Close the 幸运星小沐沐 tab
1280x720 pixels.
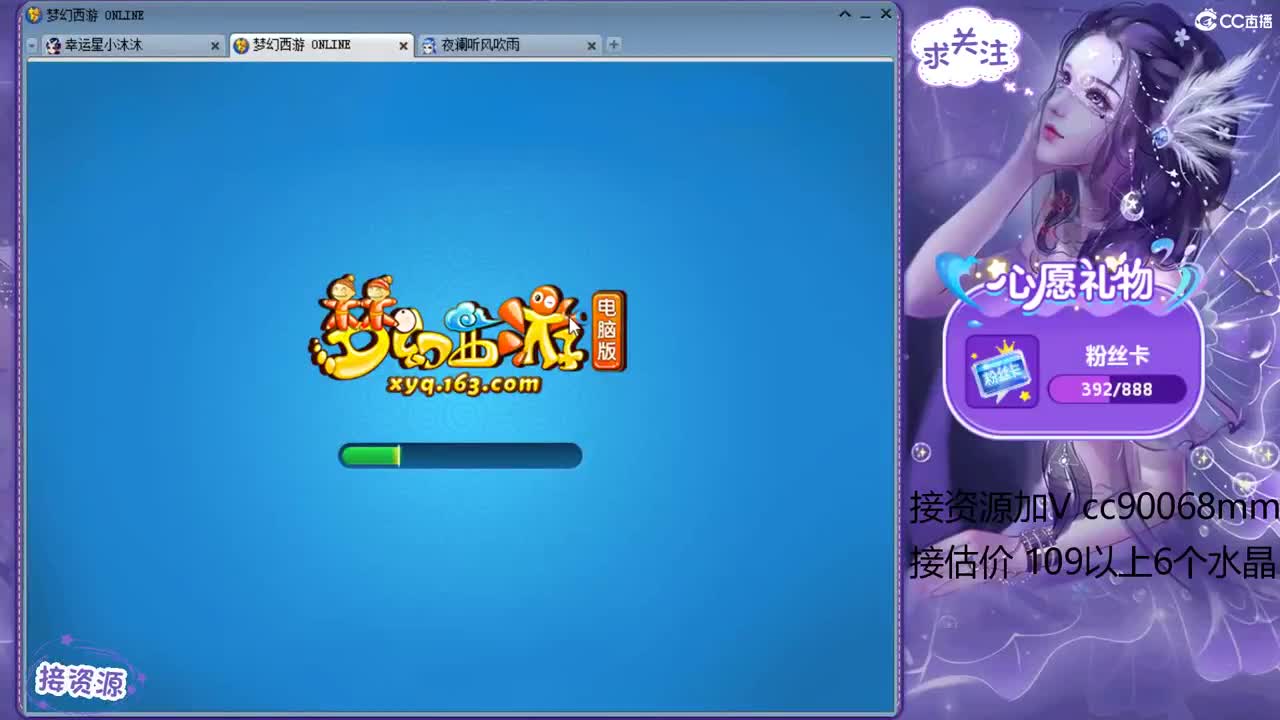[x=215, y=45]
